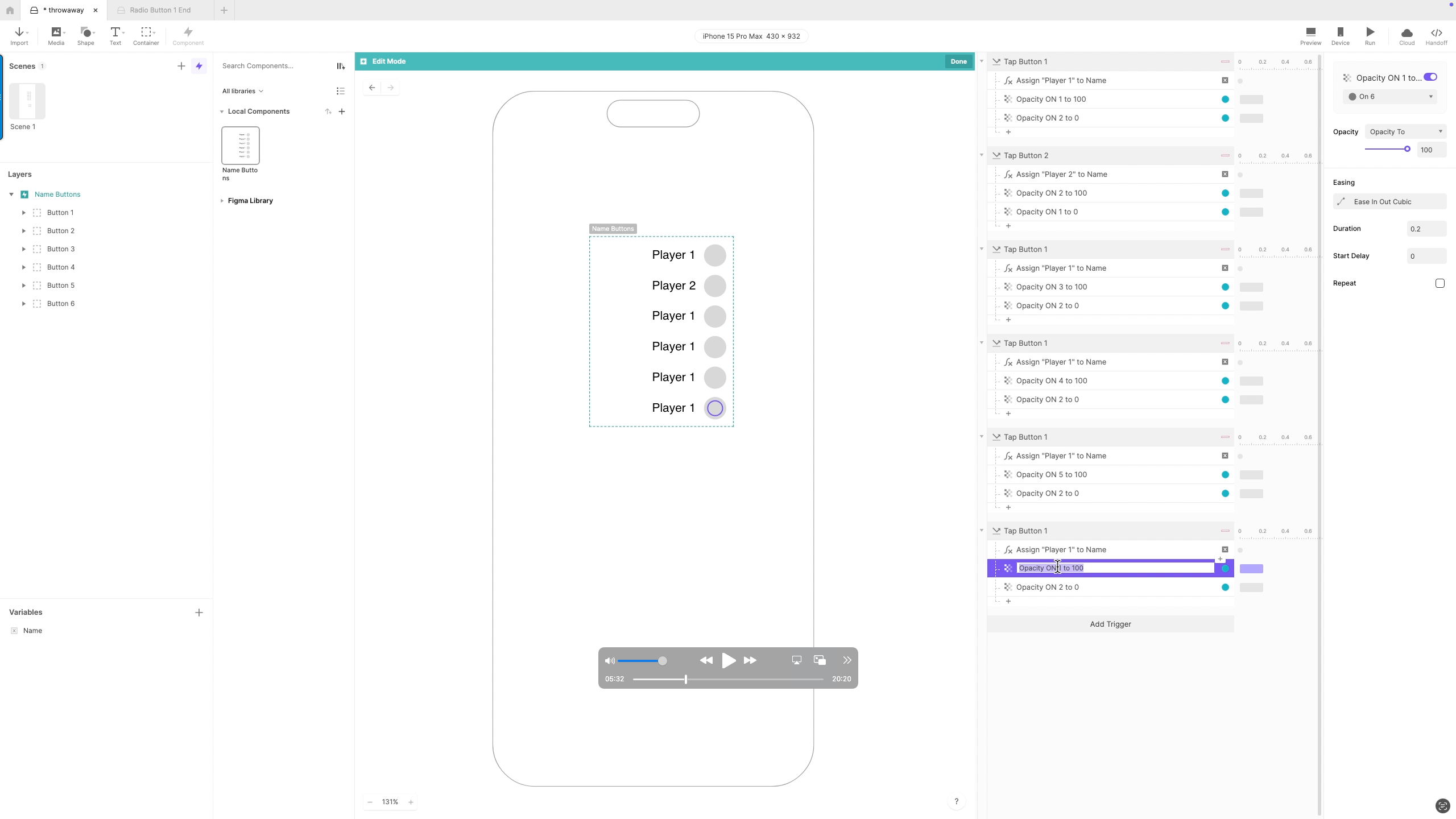Open Device preview icon
This screenshot has height=819, width=1456.
[1340, 32]
